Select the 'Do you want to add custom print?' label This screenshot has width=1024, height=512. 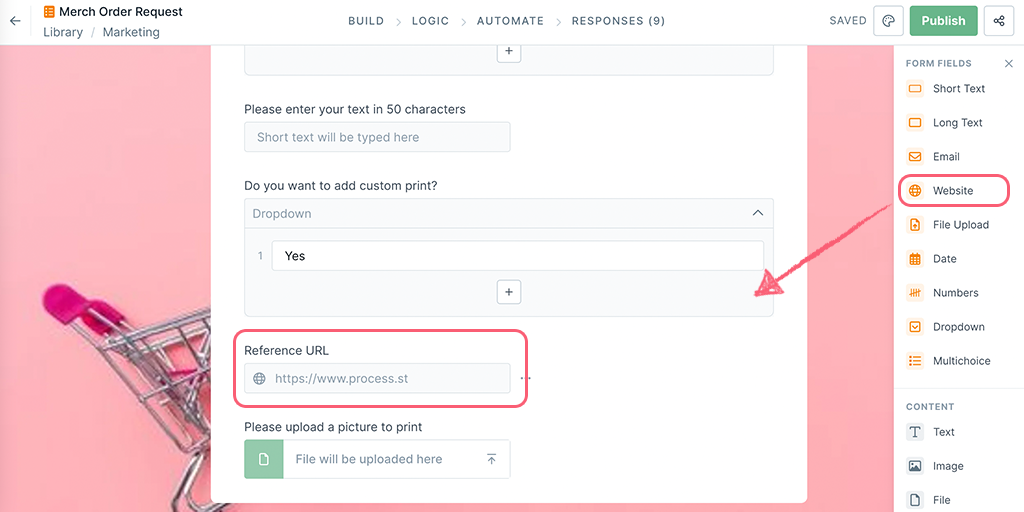coord(340,185)
